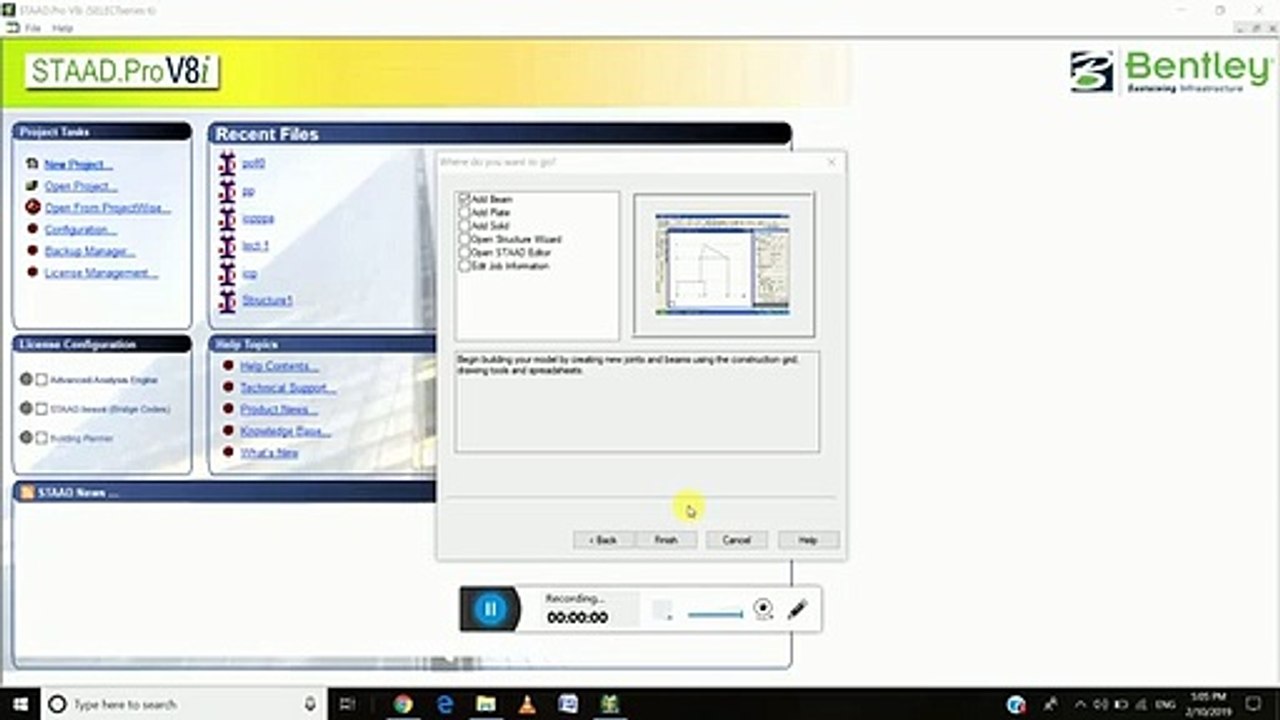Open the License Management link
This screenshot has width=1280, height=720.
[x=101, y=273]
